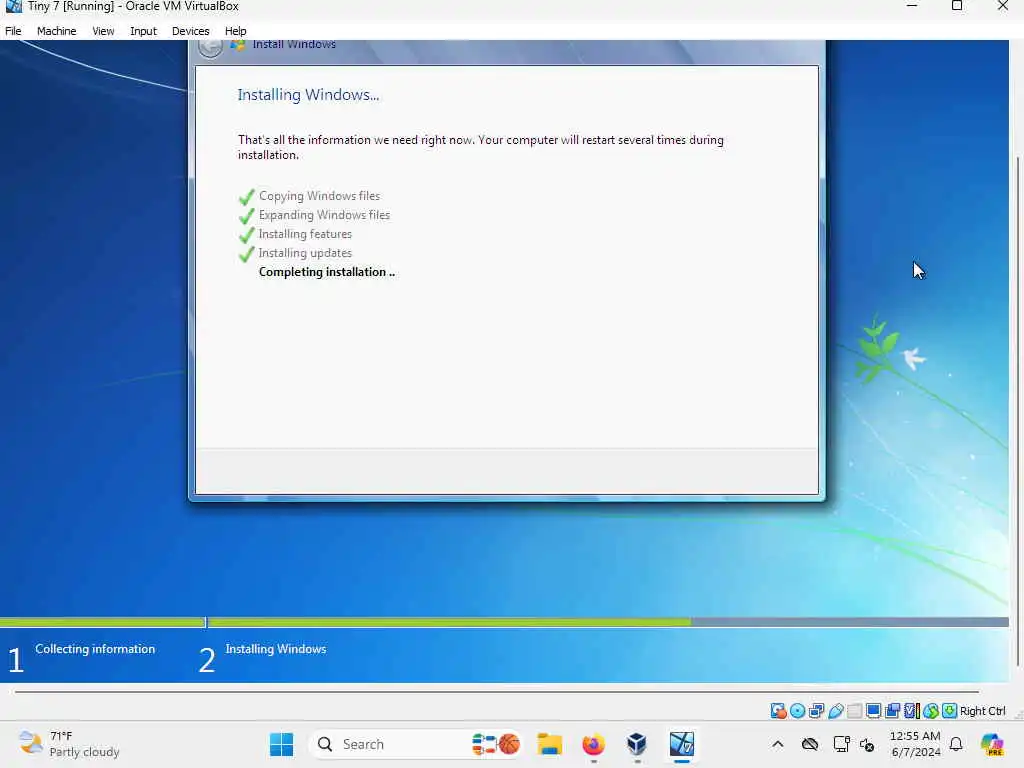Open the View menu

[103, 31]
